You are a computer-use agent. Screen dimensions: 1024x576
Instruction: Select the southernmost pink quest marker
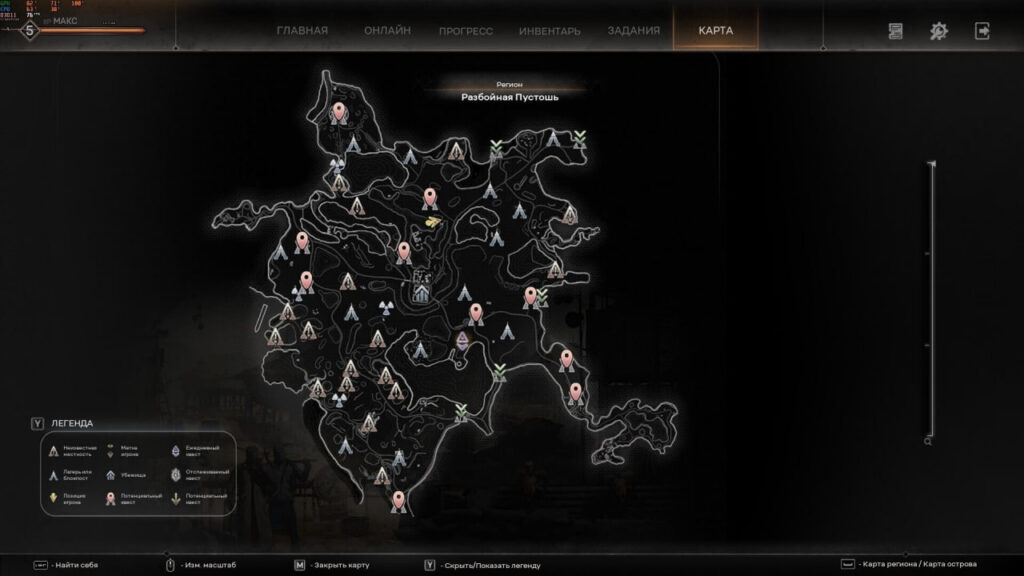tap(398, 502)
